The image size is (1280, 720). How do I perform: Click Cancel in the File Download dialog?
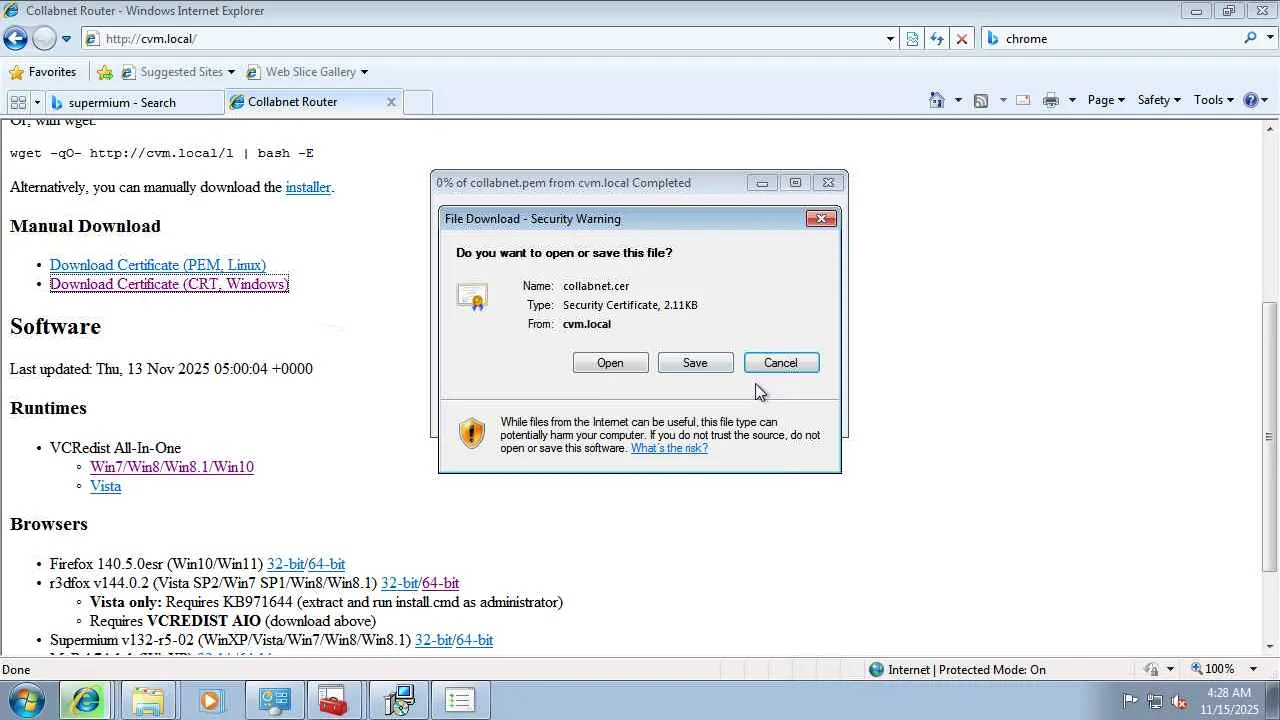tap(781, 363)
